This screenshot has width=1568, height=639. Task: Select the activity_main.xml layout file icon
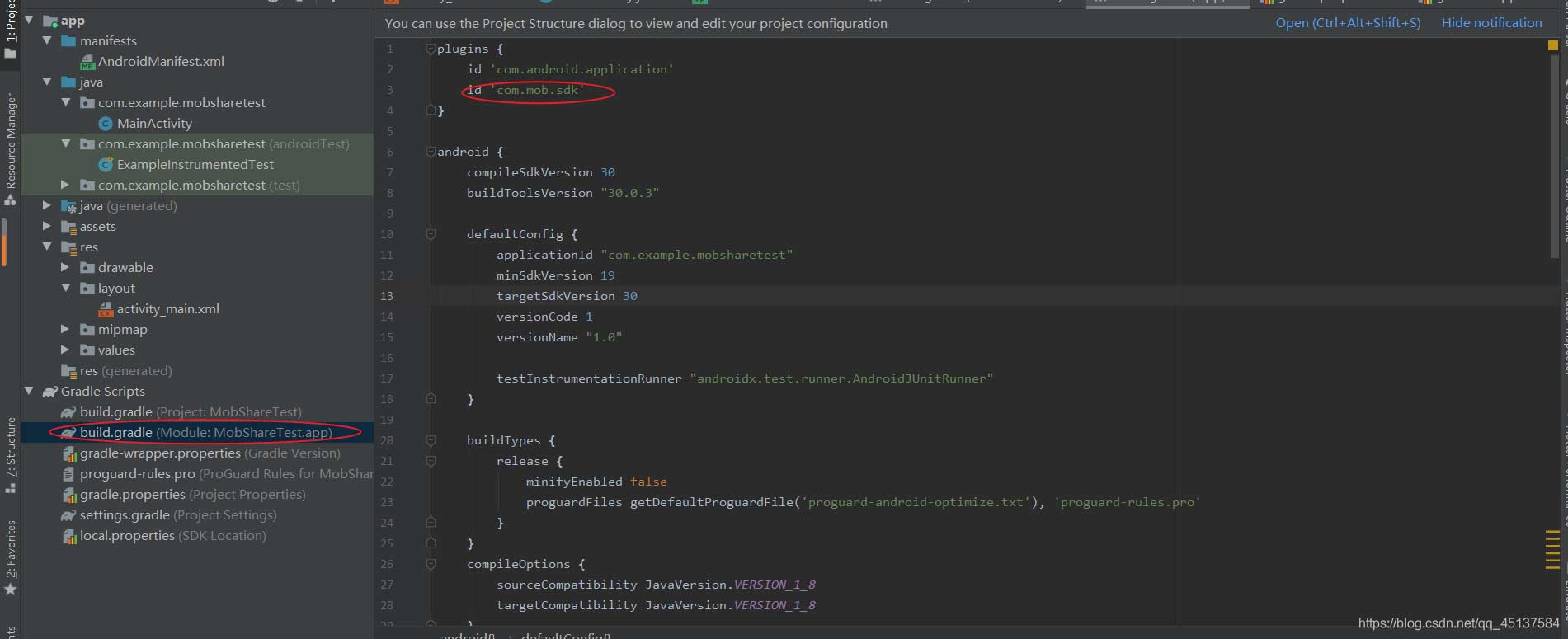coord(106,309)
